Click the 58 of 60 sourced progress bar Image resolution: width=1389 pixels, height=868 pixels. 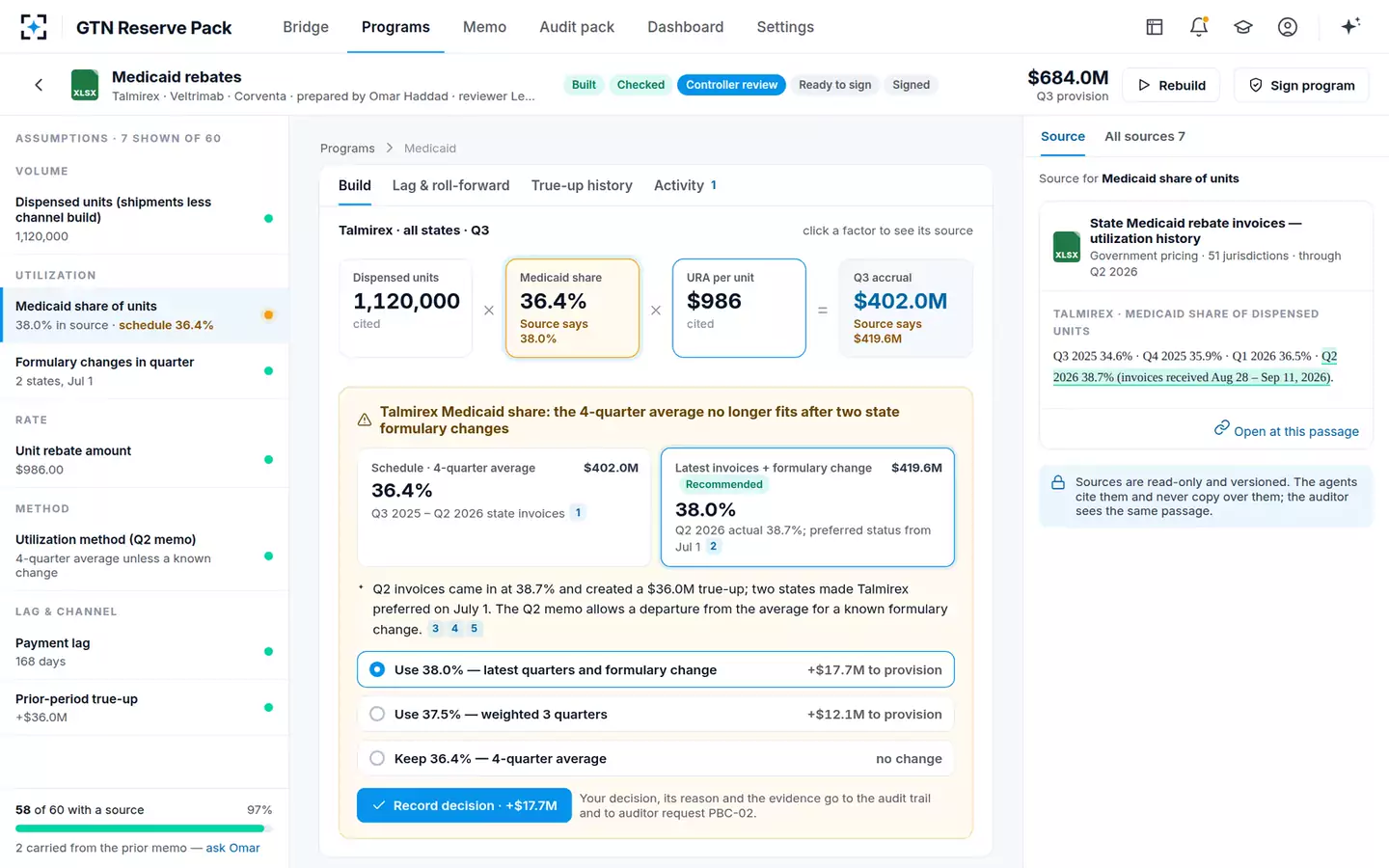coord(144,828)
